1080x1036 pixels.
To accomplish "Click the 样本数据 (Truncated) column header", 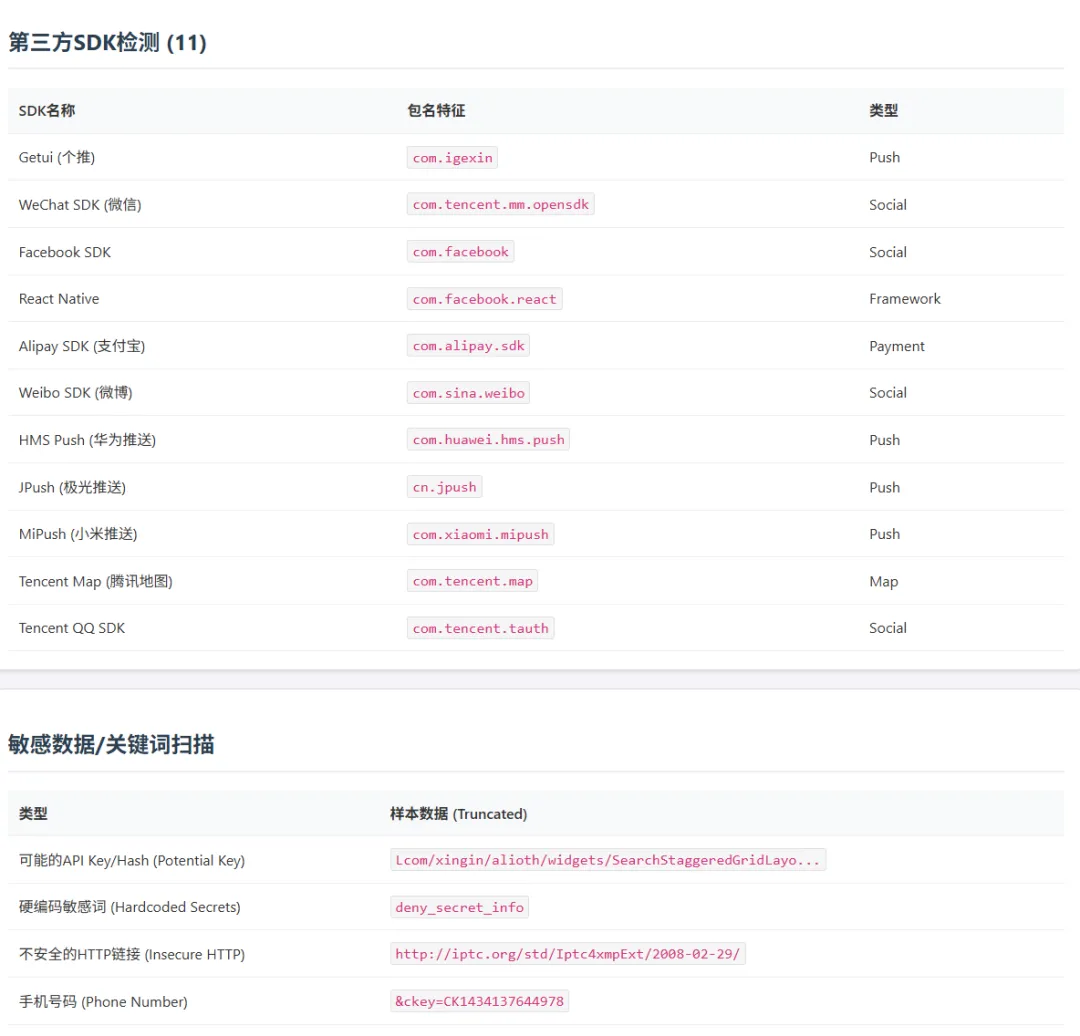I will (459, 814).
